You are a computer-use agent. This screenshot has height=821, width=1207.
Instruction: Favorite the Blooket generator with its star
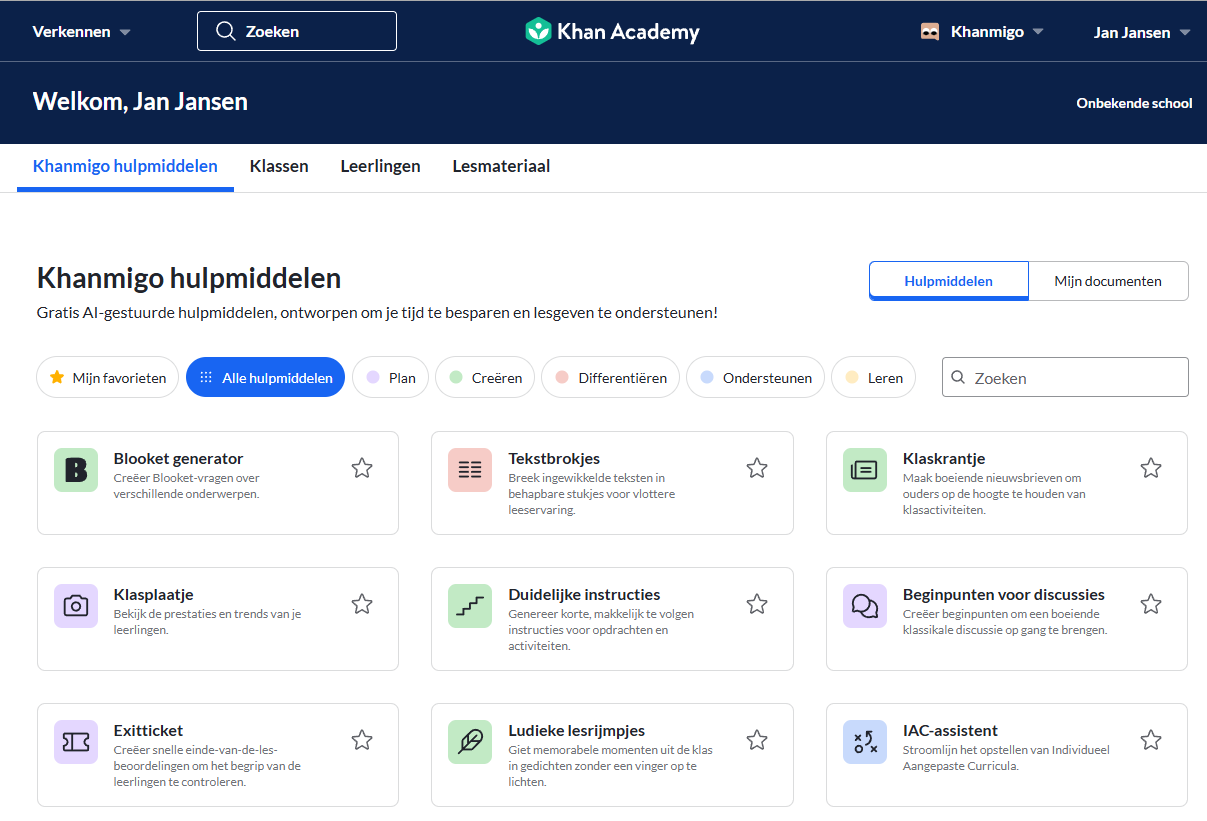click(x=362, y=468)
